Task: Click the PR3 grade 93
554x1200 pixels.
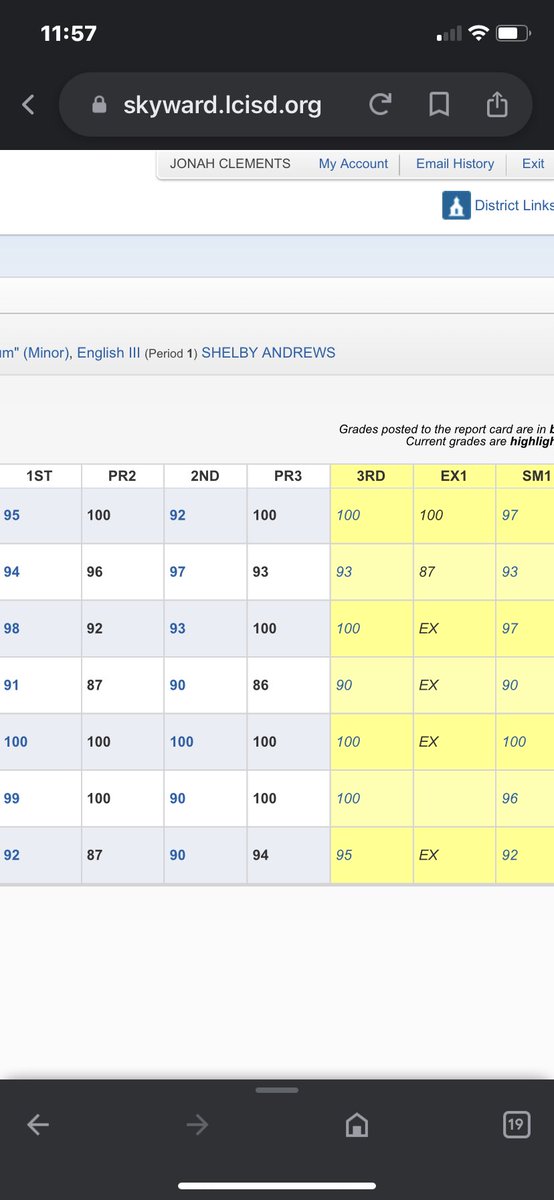Action: click(260, 572)
